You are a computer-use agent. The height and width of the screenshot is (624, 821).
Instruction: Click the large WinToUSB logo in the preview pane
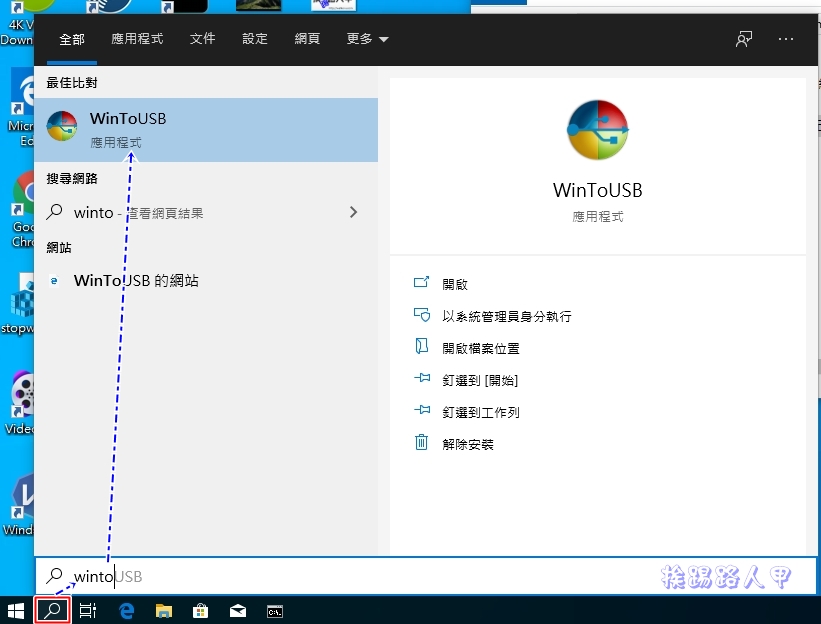pos(597,130)
